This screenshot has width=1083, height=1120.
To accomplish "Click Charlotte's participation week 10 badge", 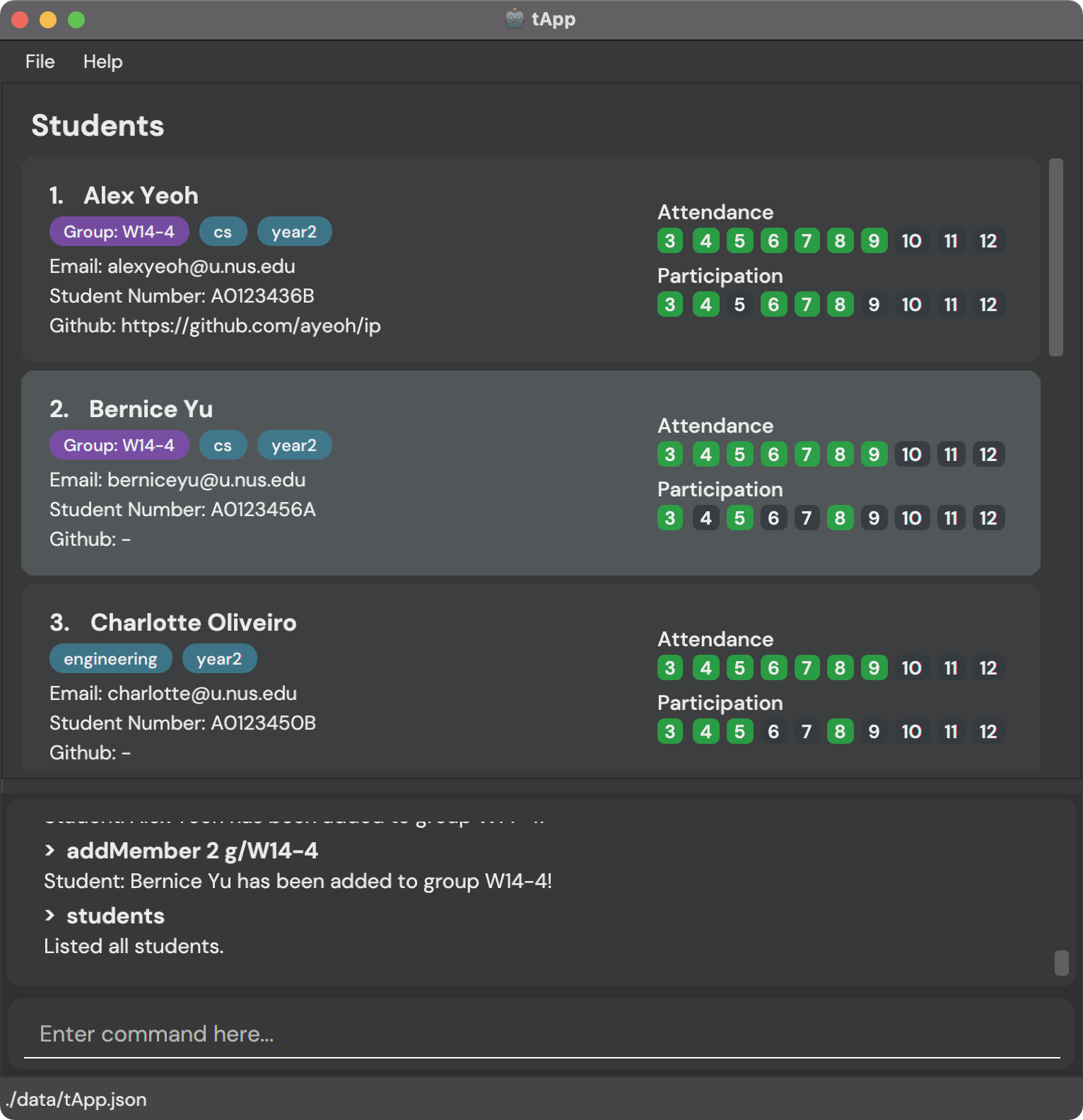I will (912, 731).
